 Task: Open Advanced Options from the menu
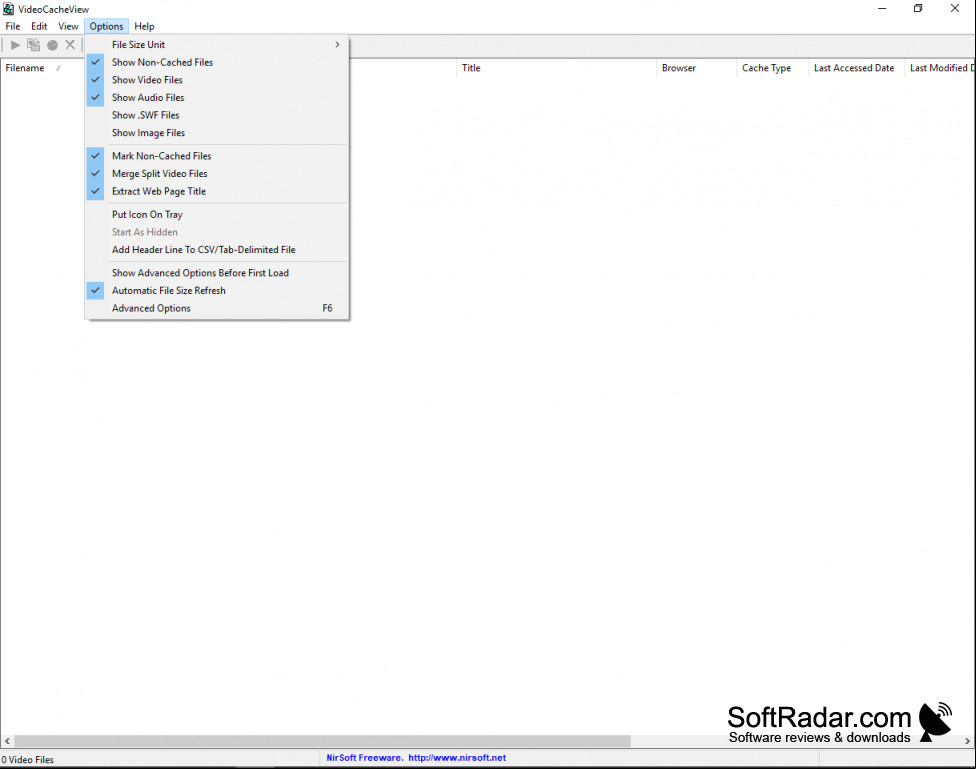[x=217, y=308]
